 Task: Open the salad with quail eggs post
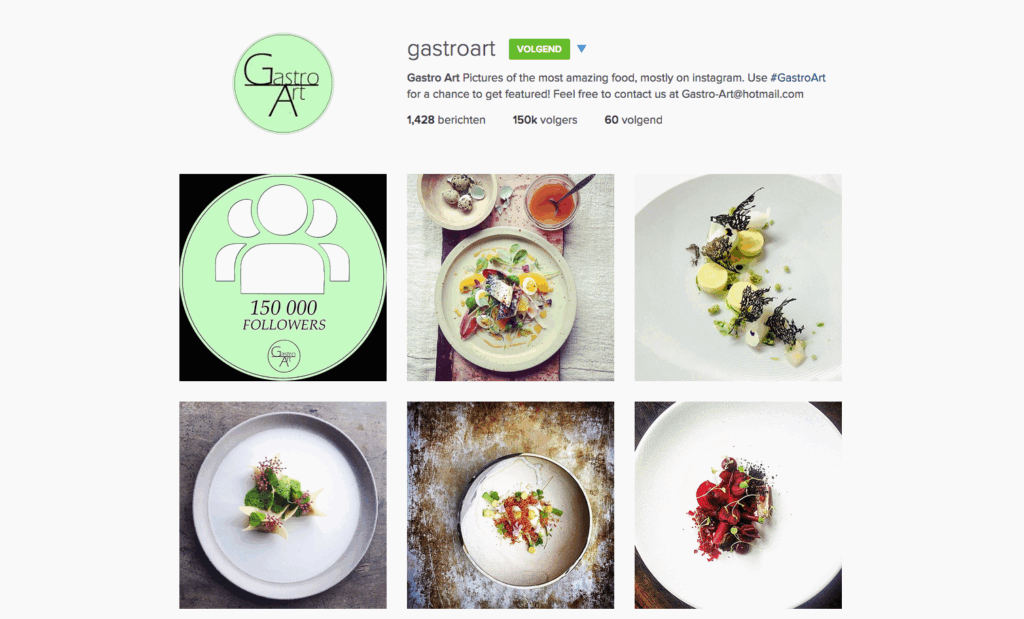point(510,278)
